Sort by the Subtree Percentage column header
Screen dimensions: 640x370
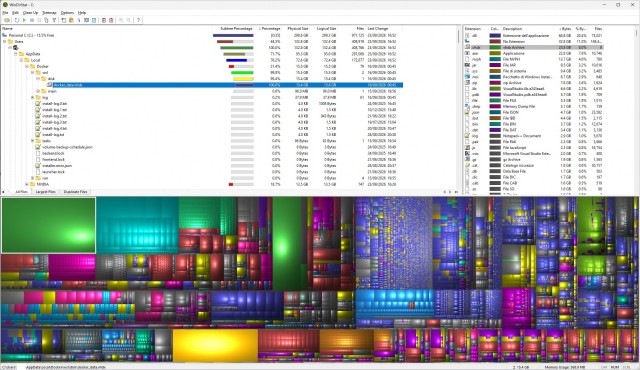pos(236,29)
